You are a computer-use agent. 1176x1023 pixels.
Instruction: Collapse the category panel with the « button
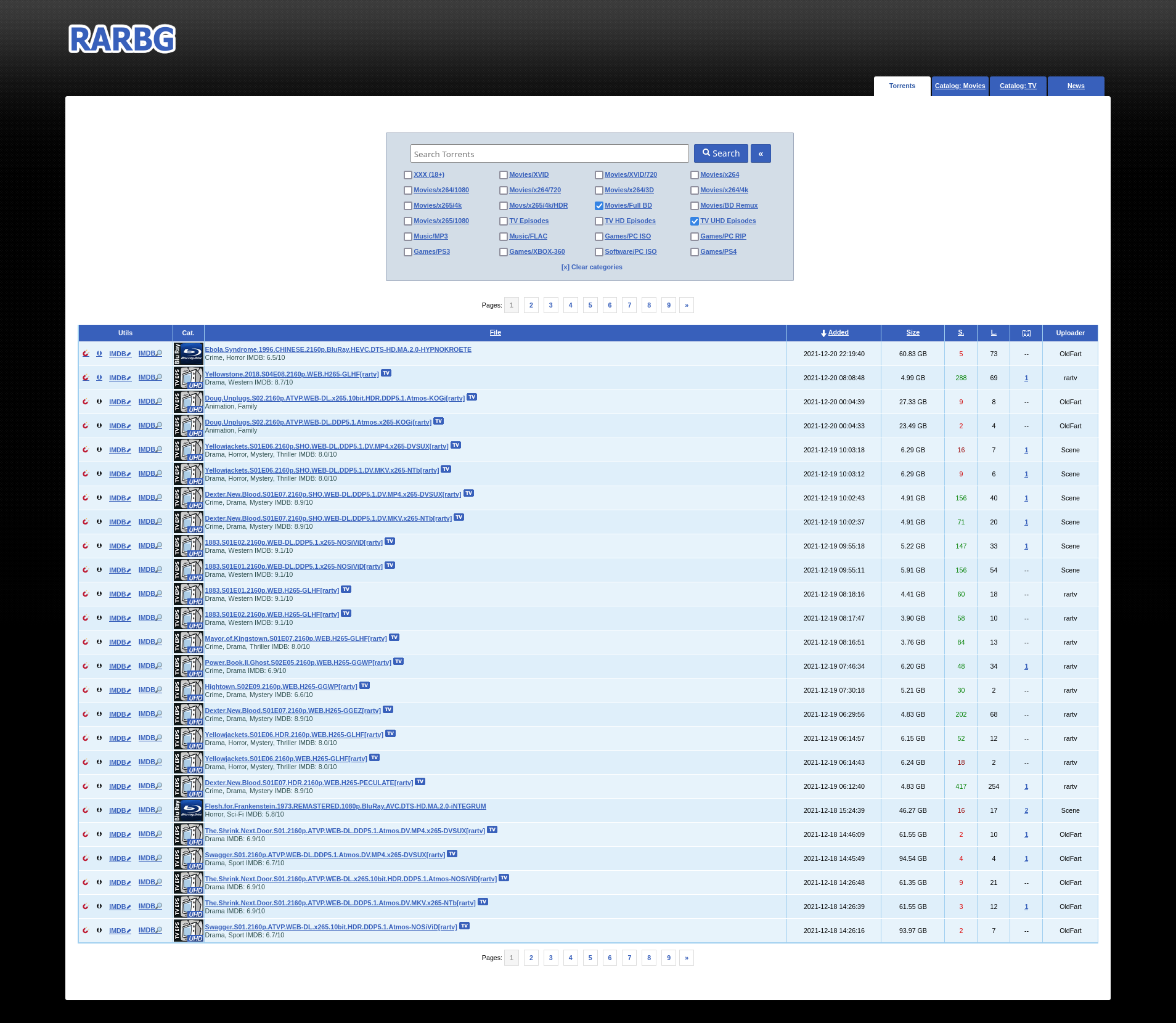761,153
